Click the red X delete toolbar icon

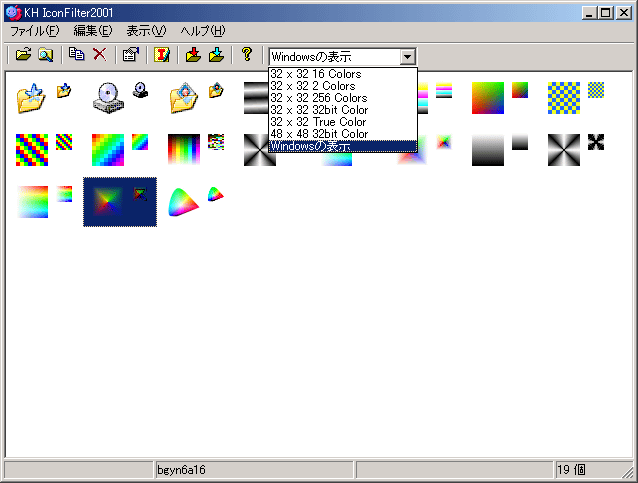coord(99,55)
